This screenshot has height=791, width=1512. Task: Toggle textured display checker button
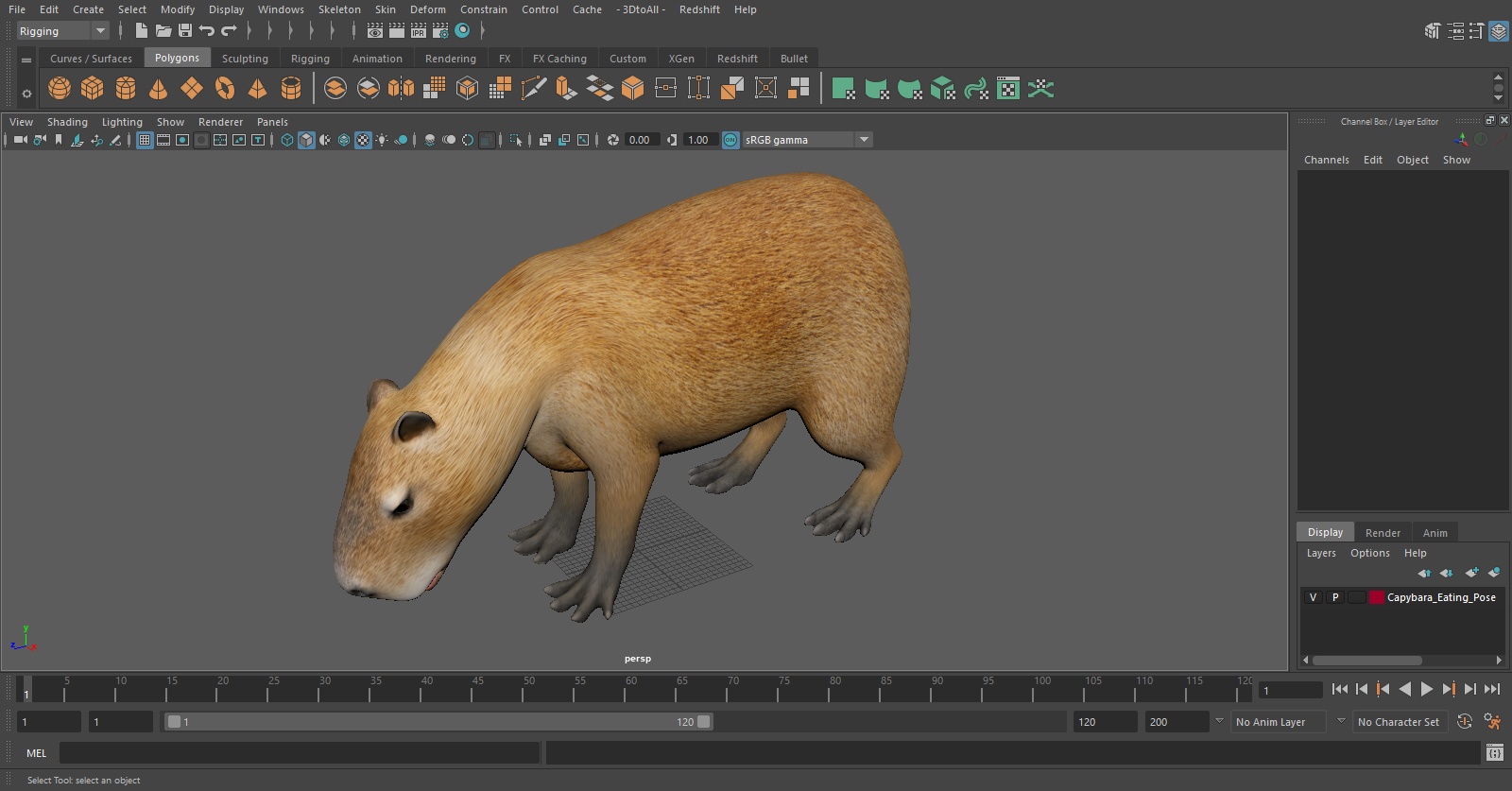coord(363,140)
